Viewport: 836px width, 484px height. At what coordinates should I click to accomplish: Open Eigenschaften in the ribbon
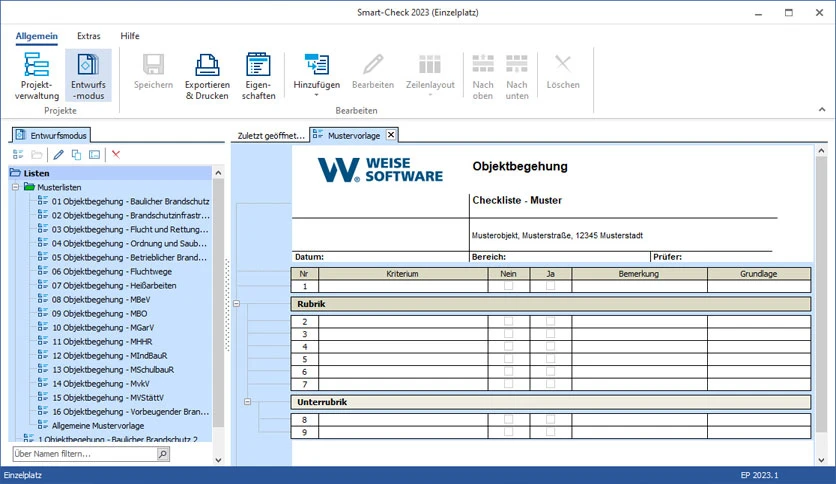259,76
